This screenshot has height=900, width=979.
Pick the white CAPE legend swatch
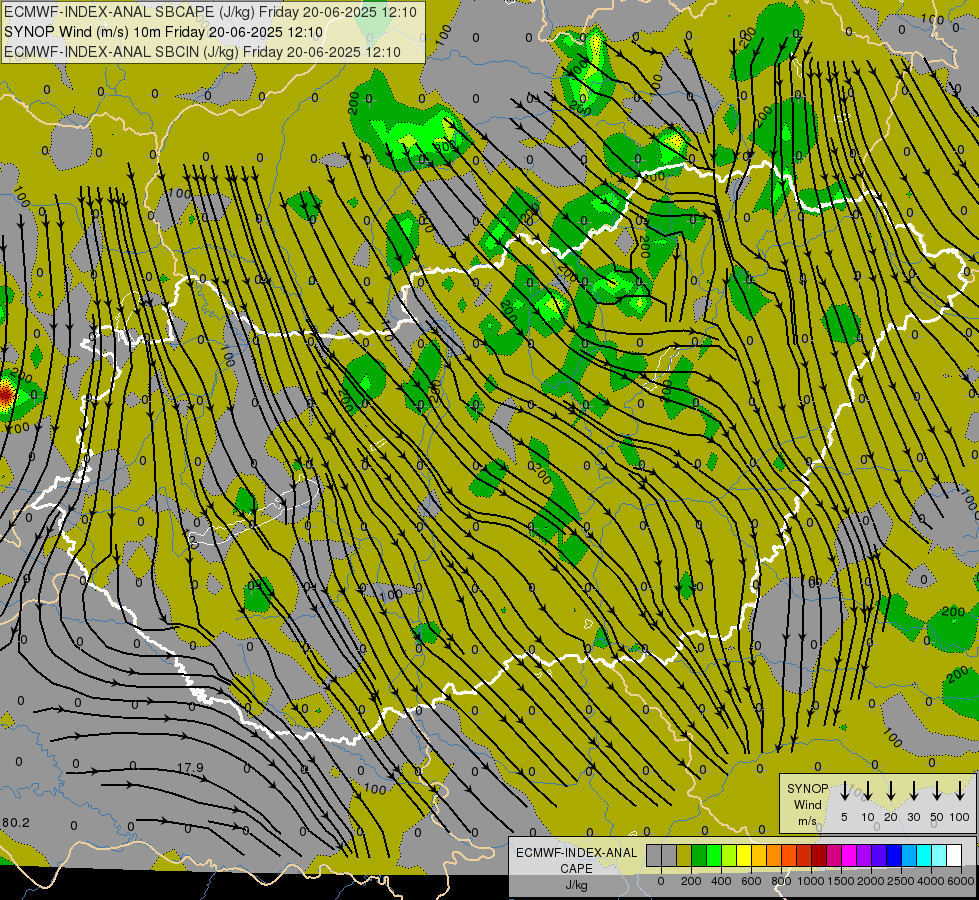[954, 855]
